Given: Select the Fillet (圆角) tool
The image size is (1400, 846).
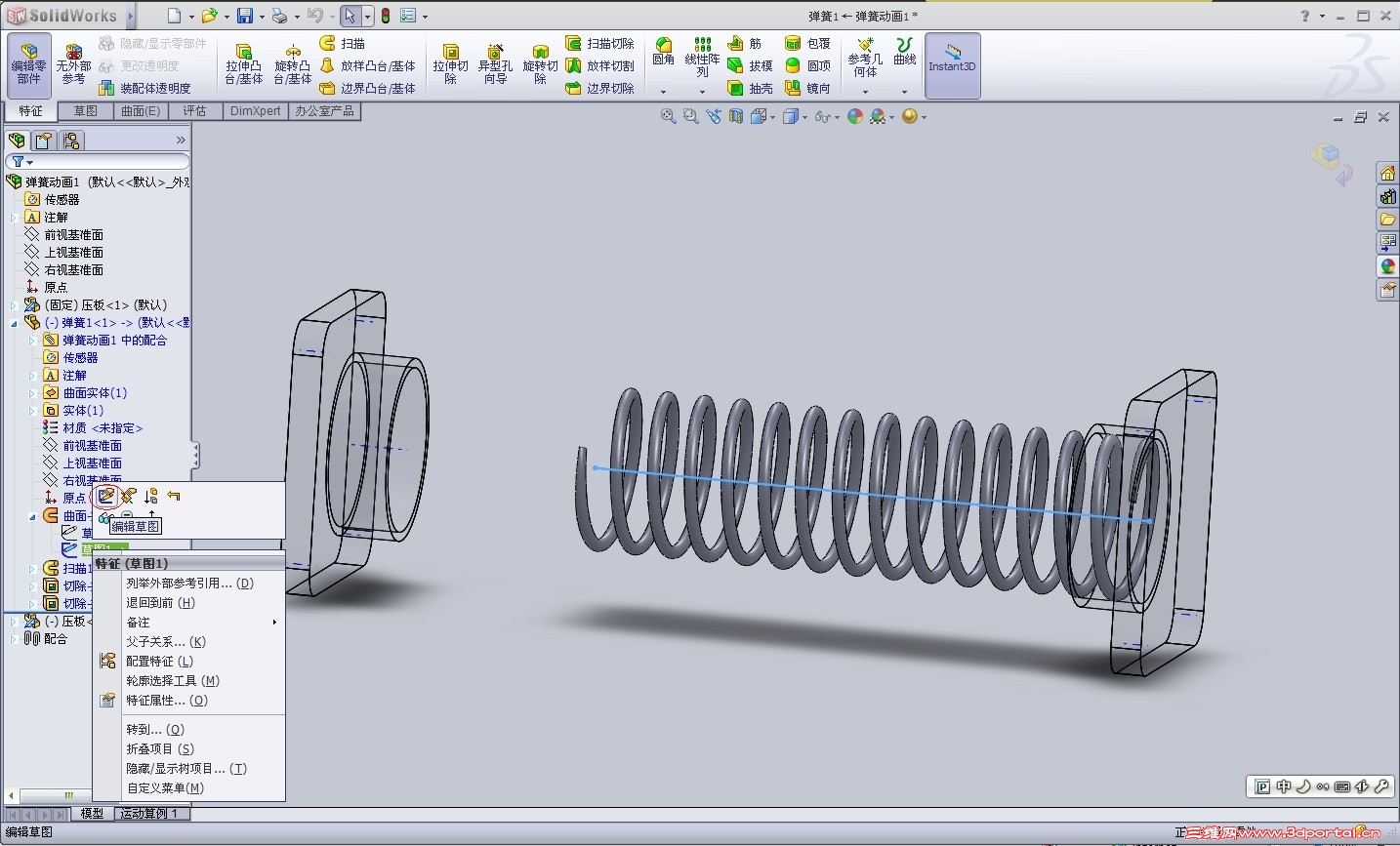Looking at the screenshot, I should [x=663, y=52].
